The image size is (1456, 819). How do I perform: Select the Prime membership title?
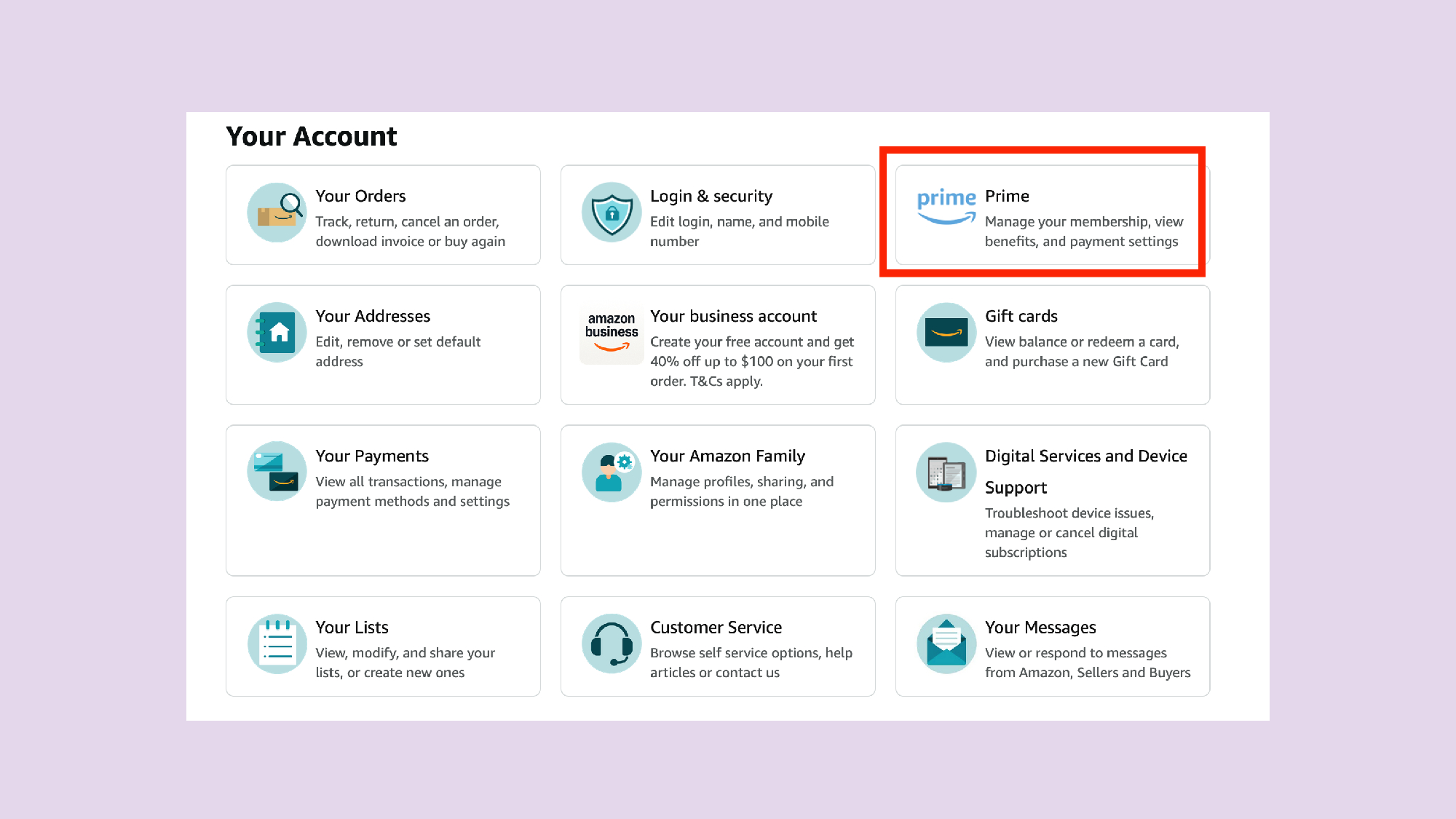[x=1007, y=196]
